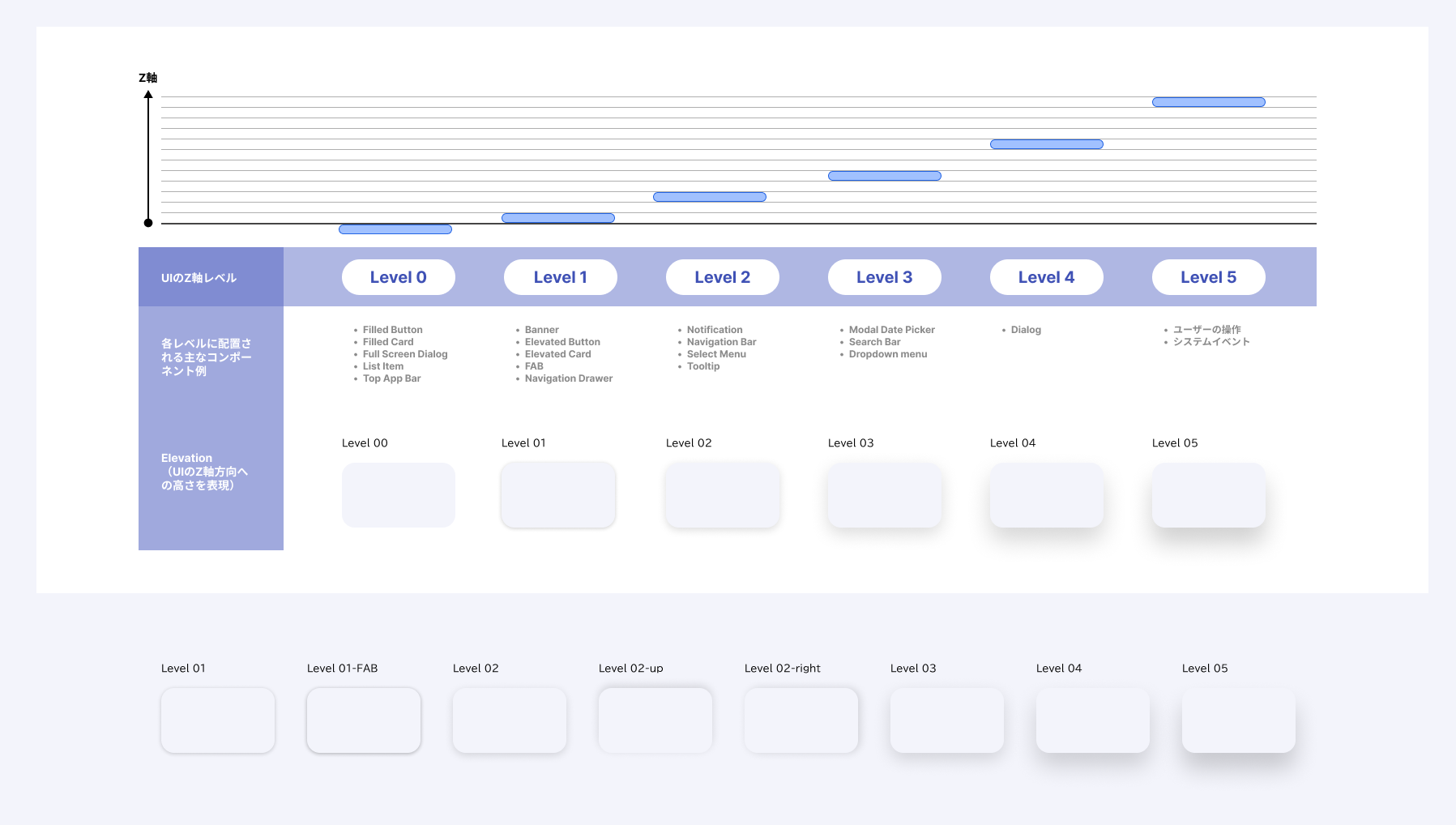Click the システムイベント bullet item

1210,342
